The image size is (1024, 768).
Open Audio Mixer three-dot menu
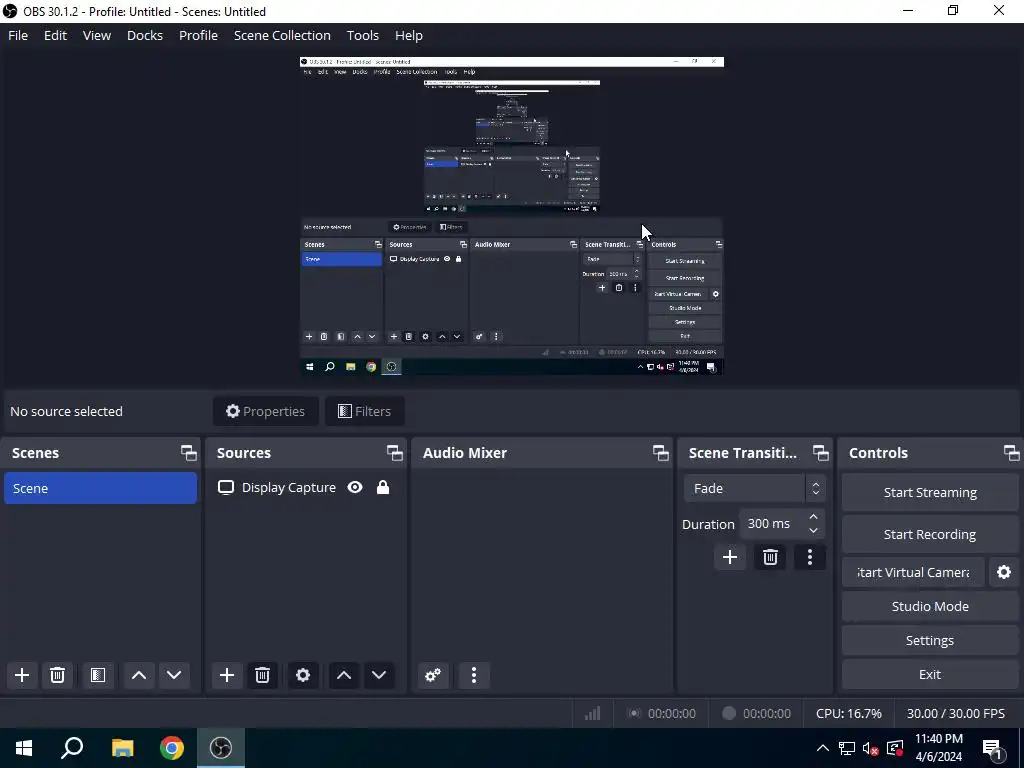pyautogui.click(x=474, y=675)
